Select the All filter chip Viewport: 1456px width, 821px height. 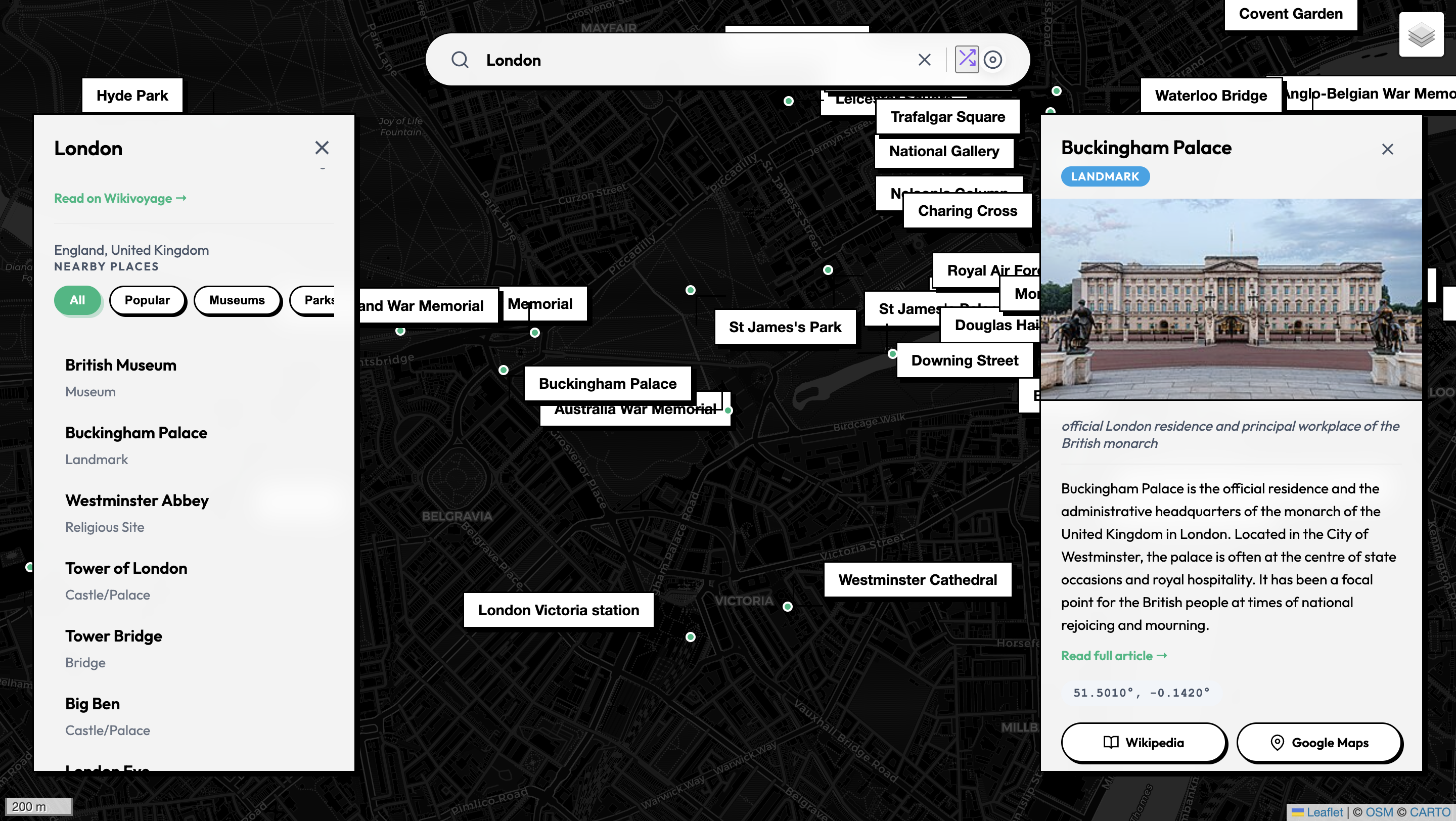click(x=77, y=300)
